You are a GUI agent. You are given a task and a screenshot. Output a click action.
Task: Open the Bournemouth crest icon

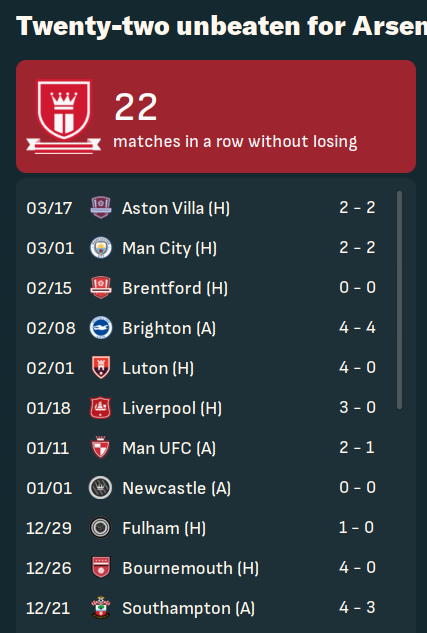click(100, 567)
